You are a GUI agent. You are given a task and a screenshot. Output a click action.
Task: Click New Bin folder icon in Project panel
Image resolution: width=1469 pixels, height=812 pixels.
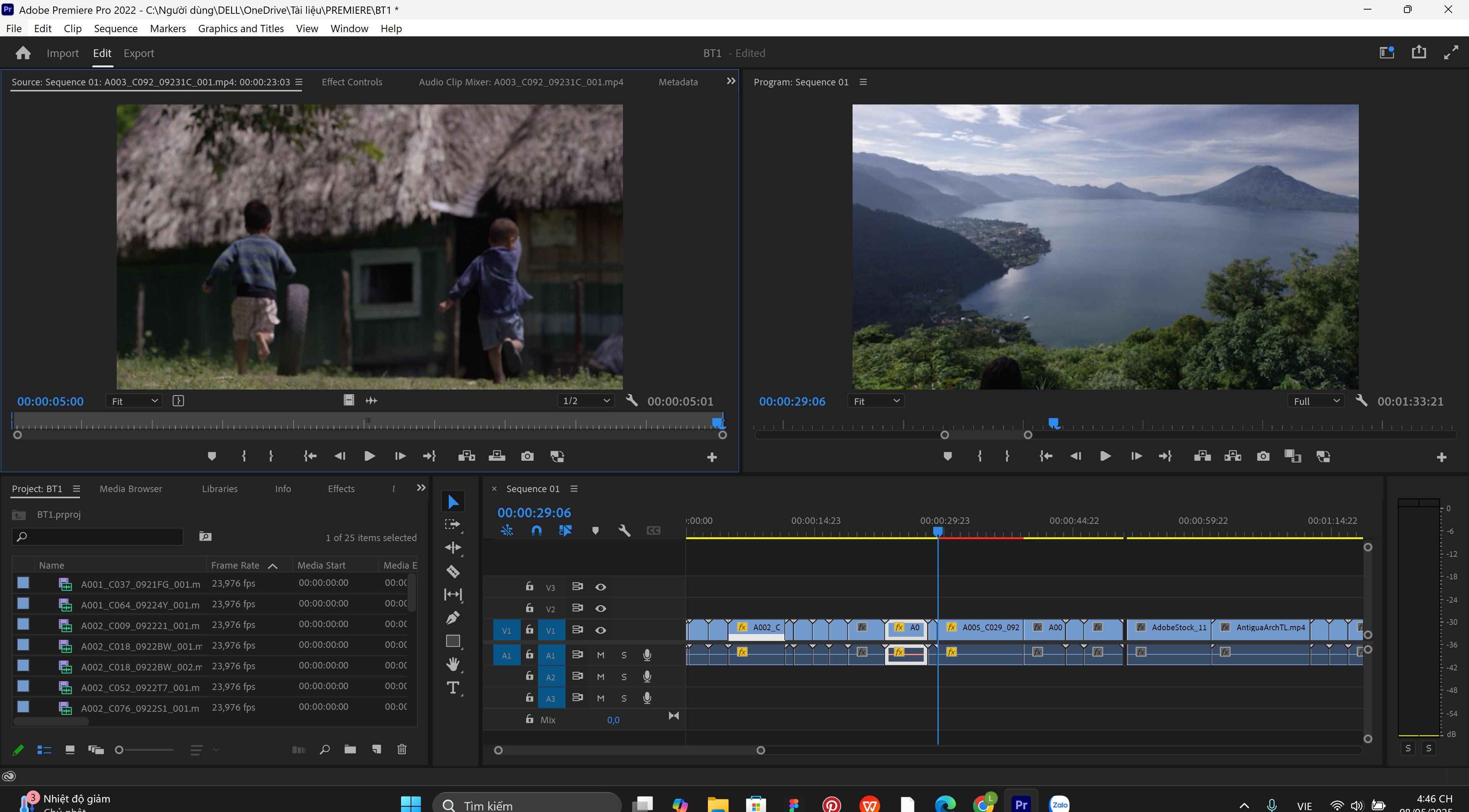point(350,749)
